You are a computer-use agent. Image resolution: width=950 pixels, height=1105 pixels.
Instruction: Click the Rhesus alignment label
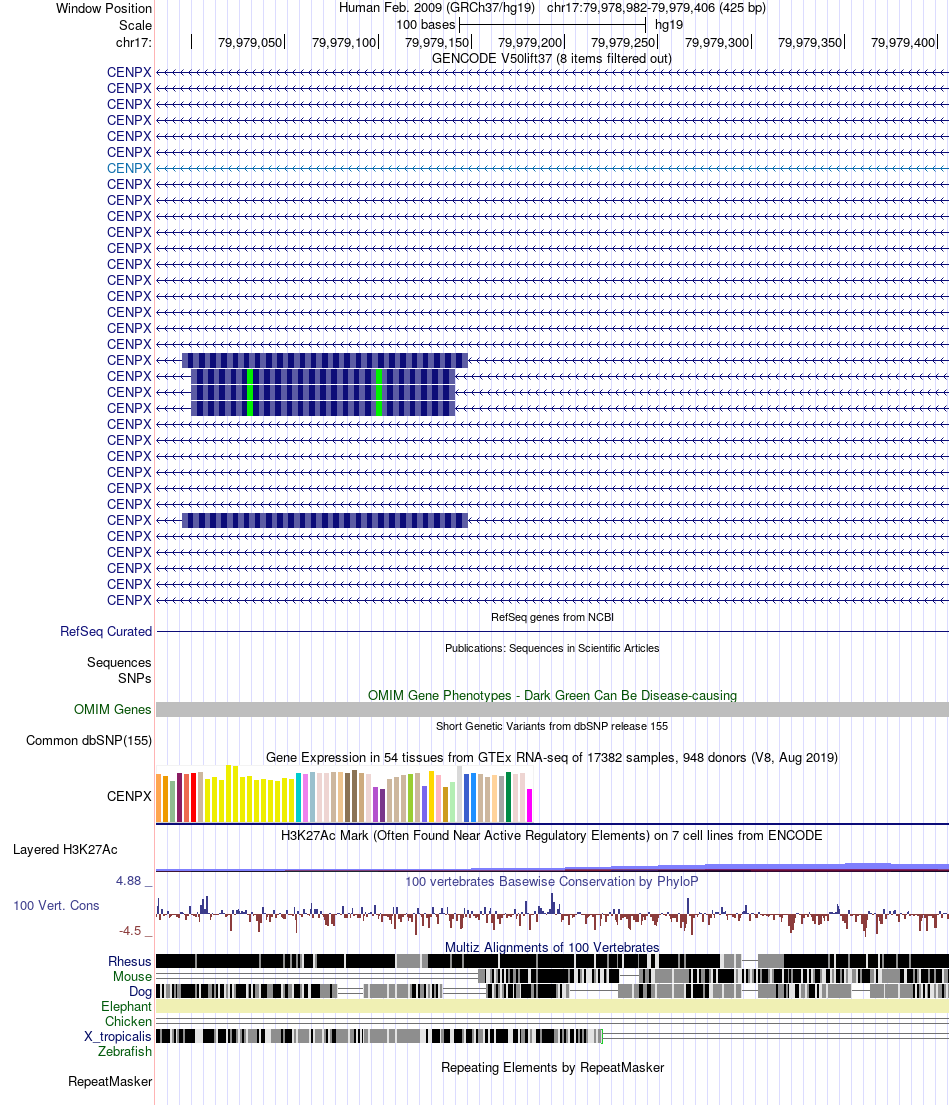130,961
